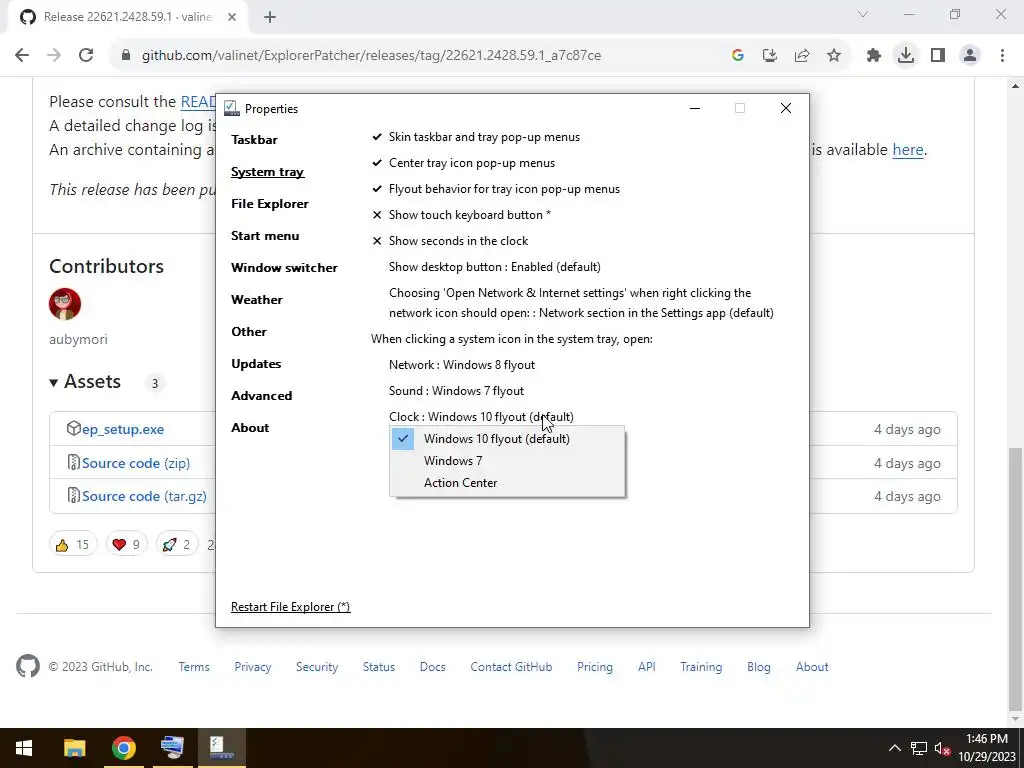Click the share page icon
The image size is (1024, 768).
(801, 56)
